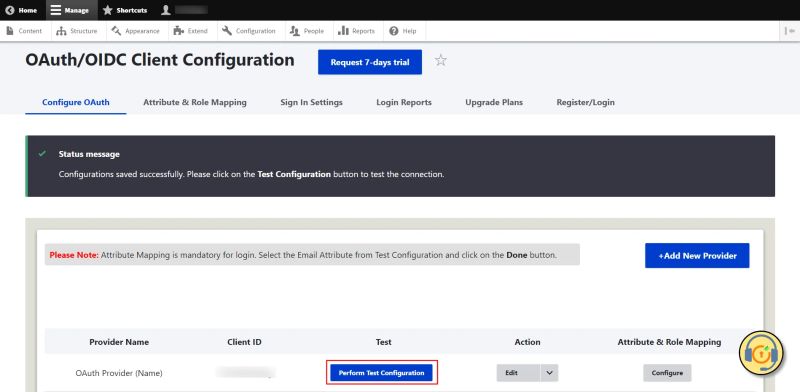Open Reports admin menu
Screen dimensions: 800x392
(357, 31)
